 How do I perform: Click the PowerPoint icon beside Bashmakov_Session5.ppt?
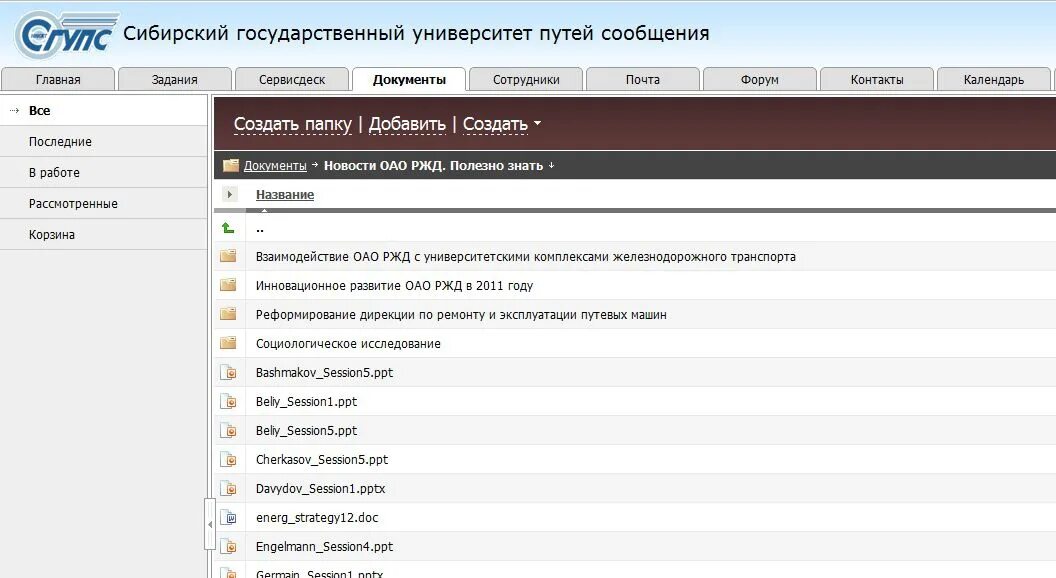tap(229, 372)
